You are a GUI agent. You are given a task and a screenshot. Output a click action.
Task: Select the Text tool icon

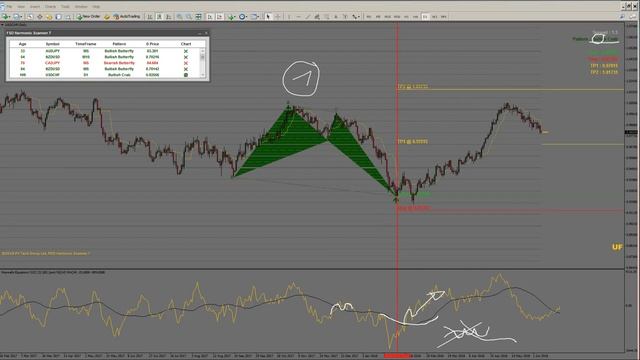click(x=336, y=17)
